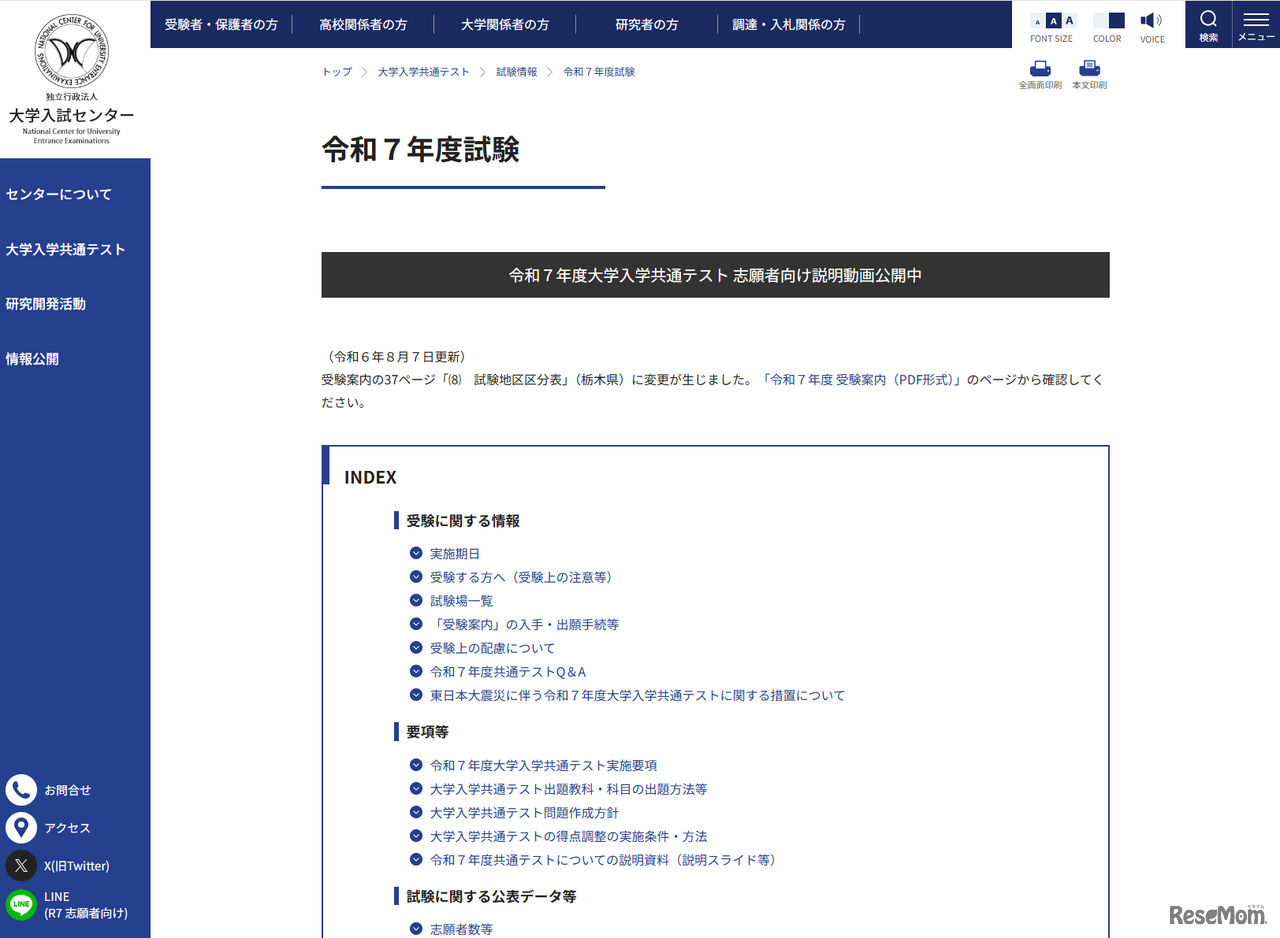Open the アクセス location pin icon
1280x938 pixels.
[21, 828]
